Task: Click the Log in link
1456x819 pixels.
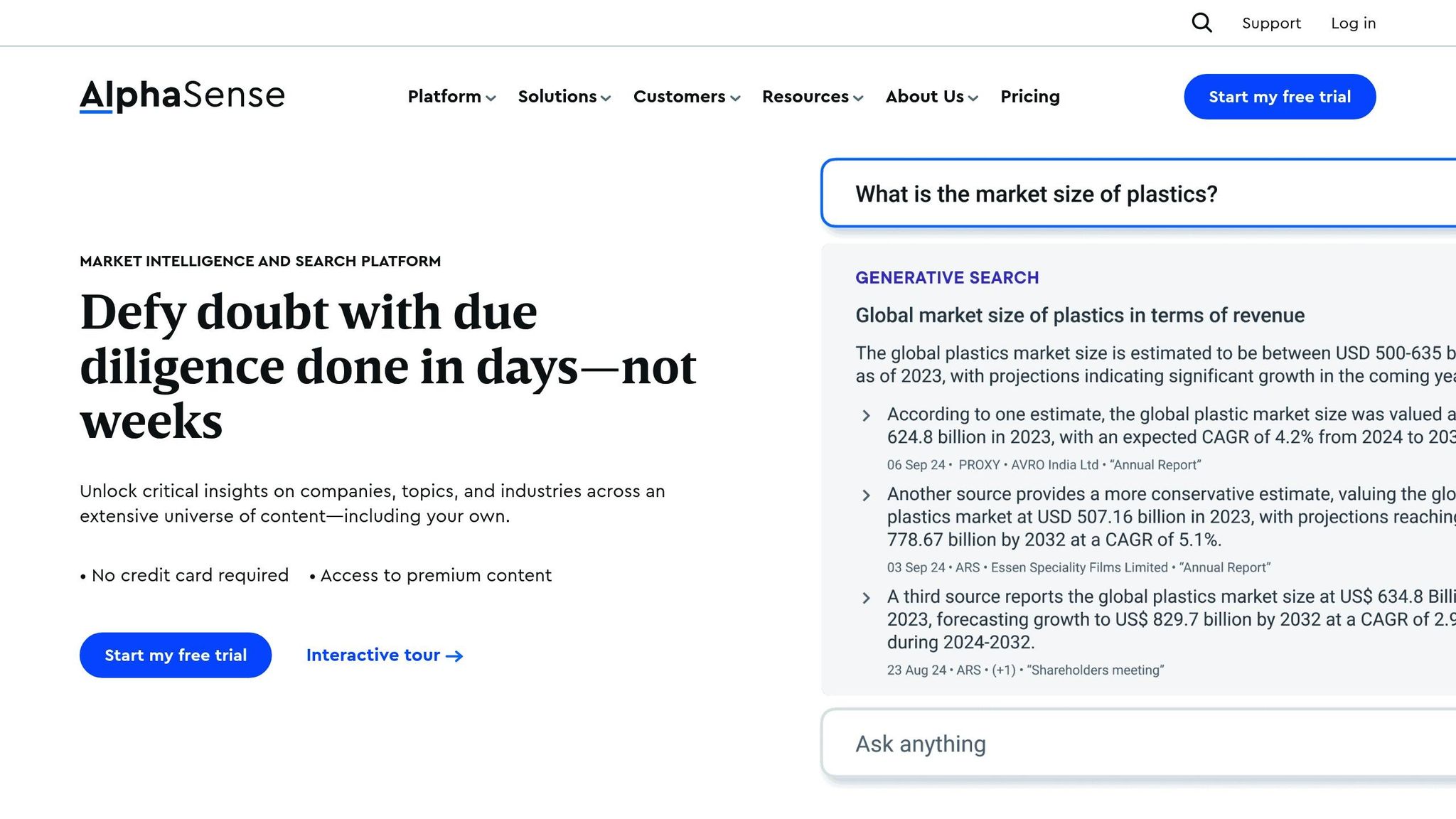Action: pos(1353,23)
